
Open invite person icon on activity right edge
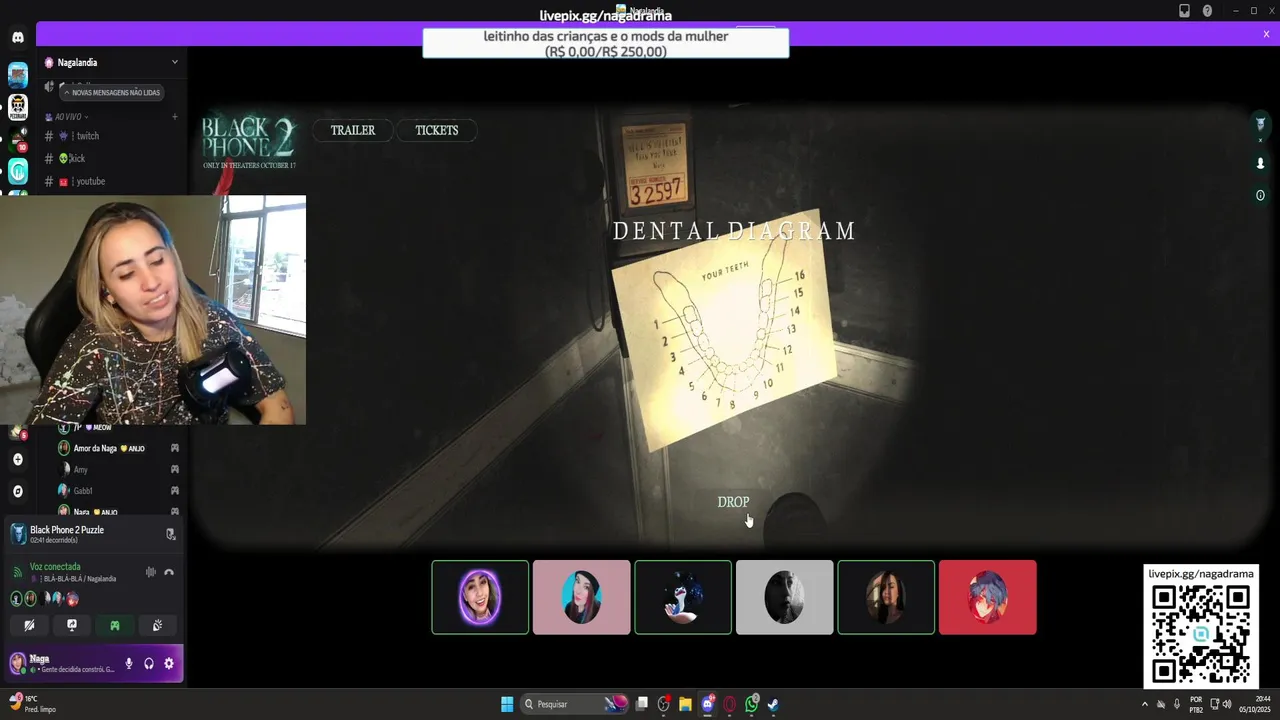pyautogui.click(x=1261, y=163)
